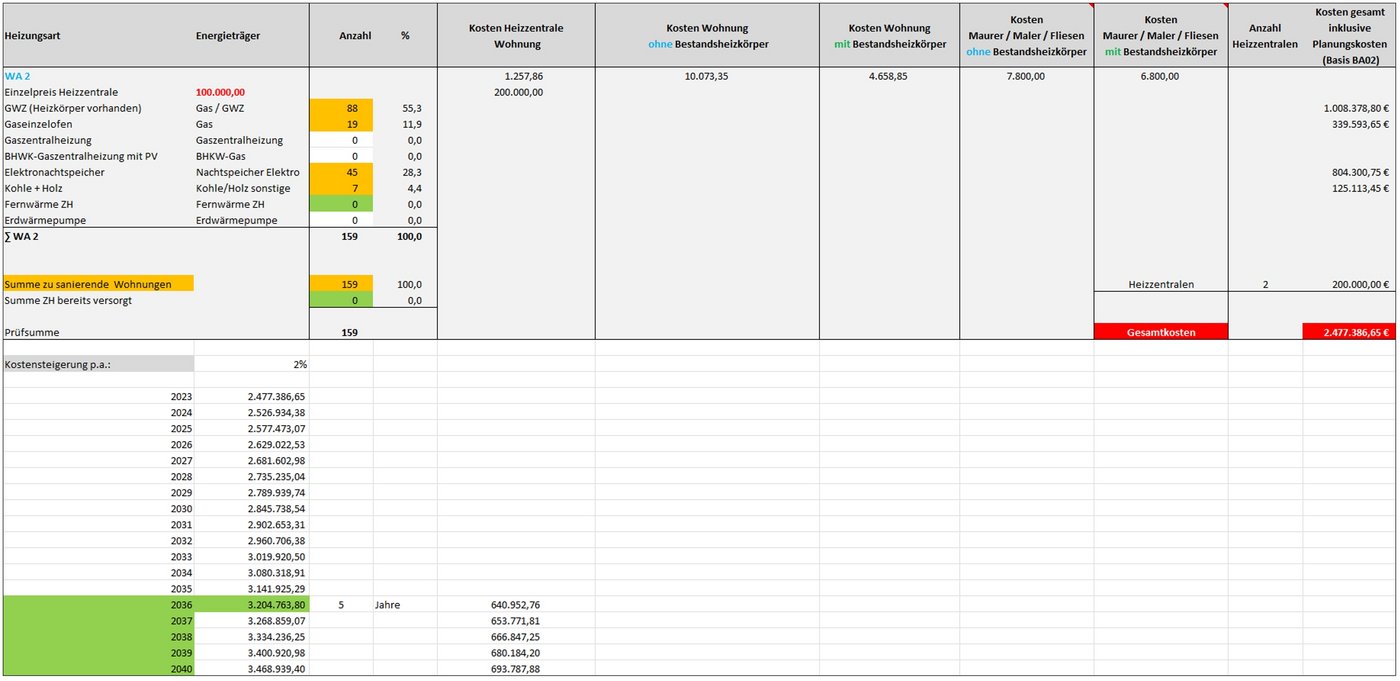Click the orange Elektronachtspeicher count cell with 45
The image size is (1400, 681).
tap(341, 172)
